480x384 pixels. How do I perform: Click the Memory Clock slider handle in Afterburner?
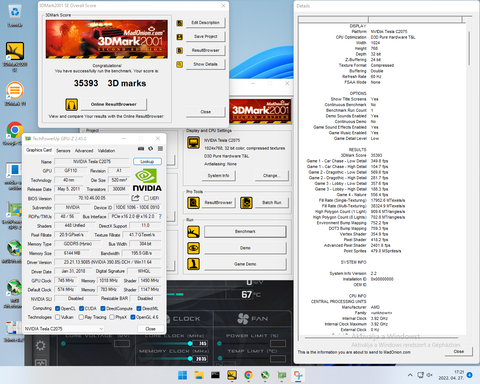tap(190, 359)
